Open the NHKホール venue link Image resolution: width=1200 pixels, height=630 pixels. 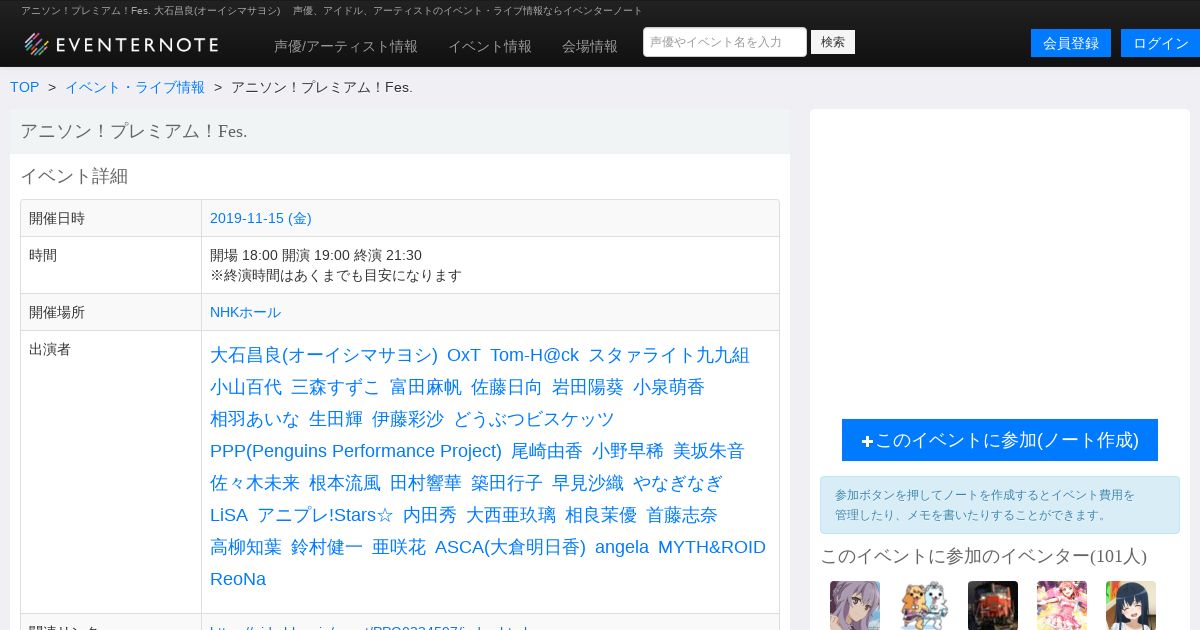[246, 312]
